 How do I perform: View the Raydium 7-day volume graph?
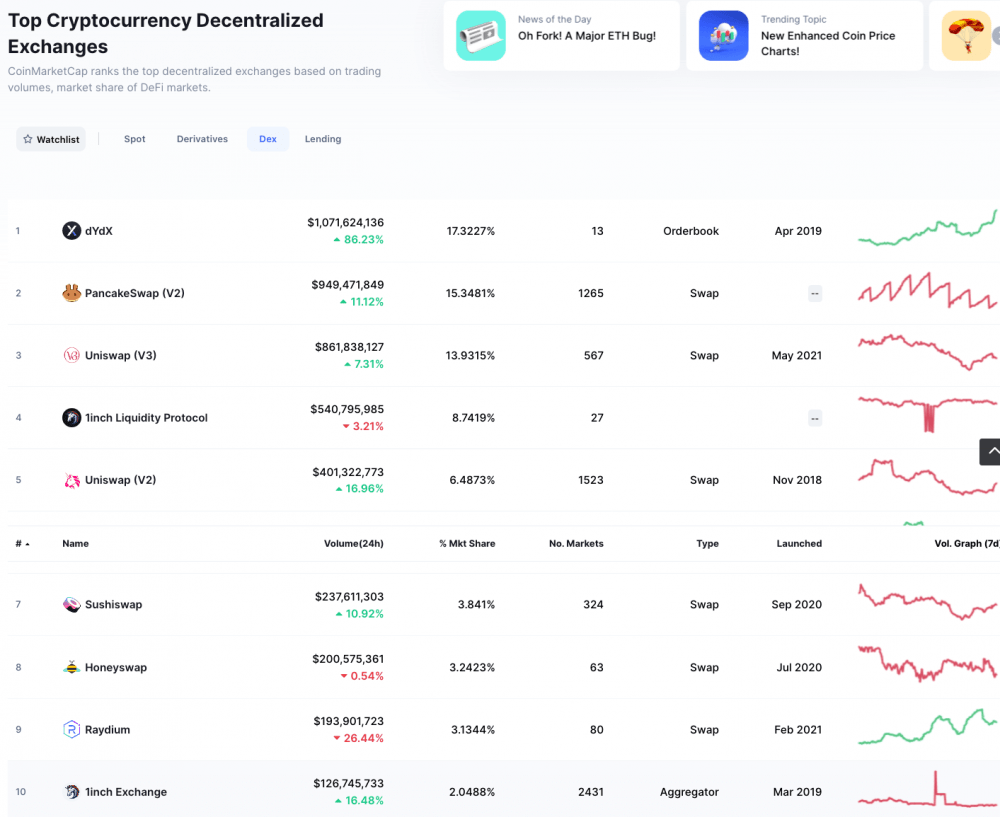pyautogui.click(x=927, y=726)
